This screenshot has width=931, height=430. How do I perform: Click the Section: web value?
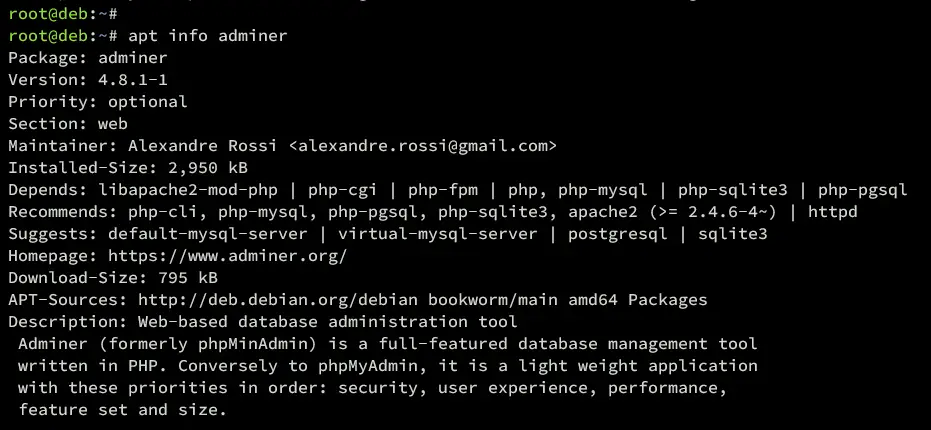pos(113,124)
